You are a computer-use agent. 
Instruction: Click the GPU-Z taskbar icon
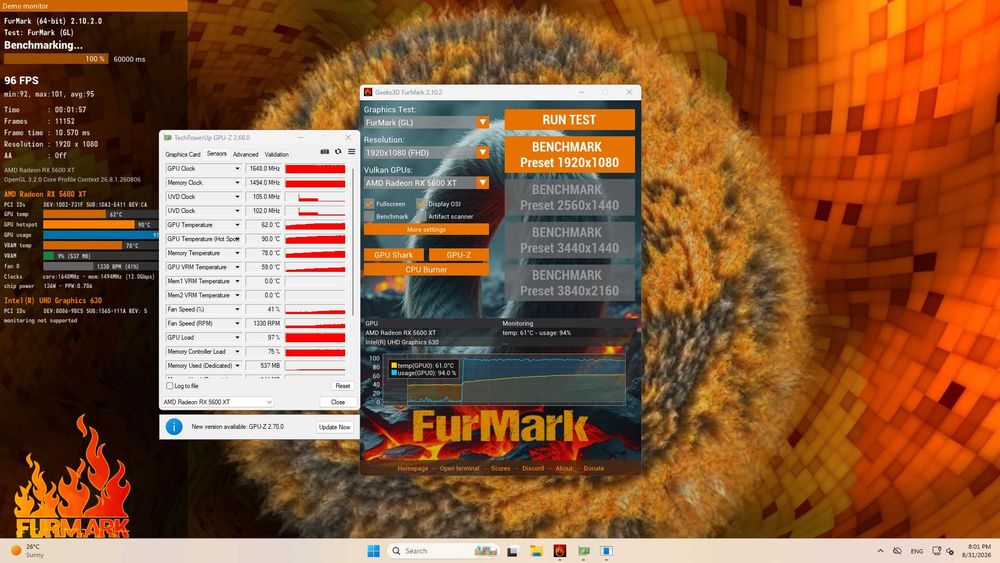pos(584,551)
